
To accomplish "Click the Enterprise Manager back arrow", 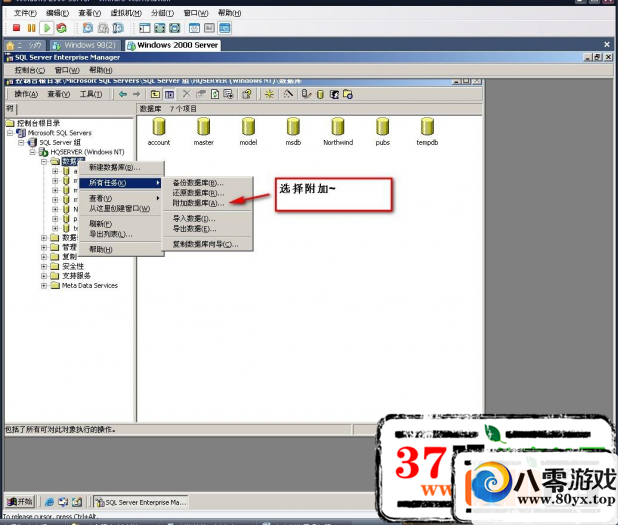I will click(x=123, y=94).
